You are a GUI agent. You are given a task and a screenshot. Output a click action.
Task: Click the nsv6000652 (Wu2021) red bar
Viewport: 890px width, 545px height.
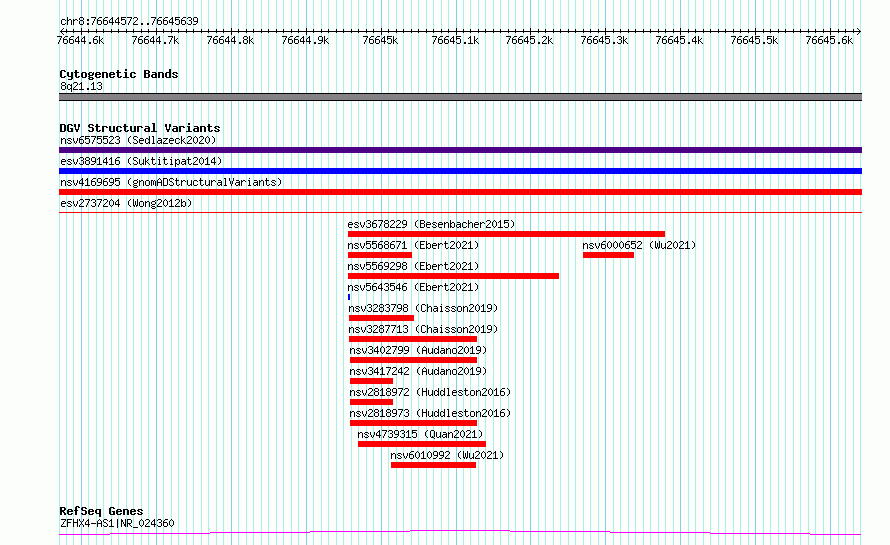click(608, 255)
